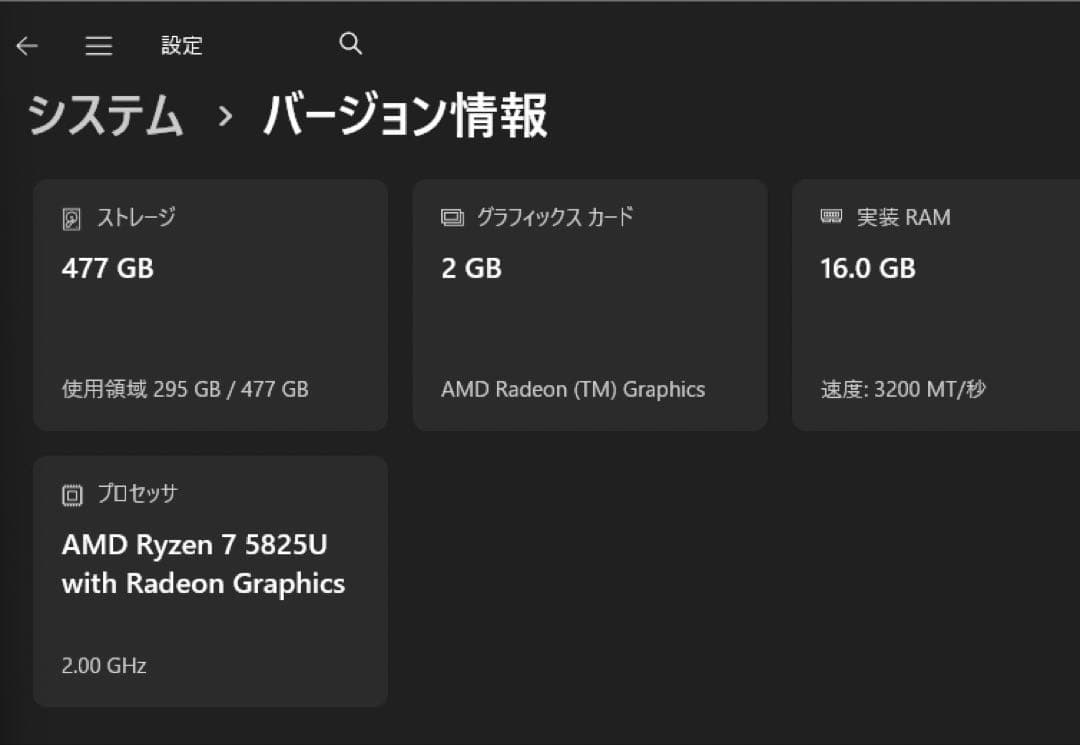
Task: Click the storage drive icon on ストレージ card
Action: 70,216
